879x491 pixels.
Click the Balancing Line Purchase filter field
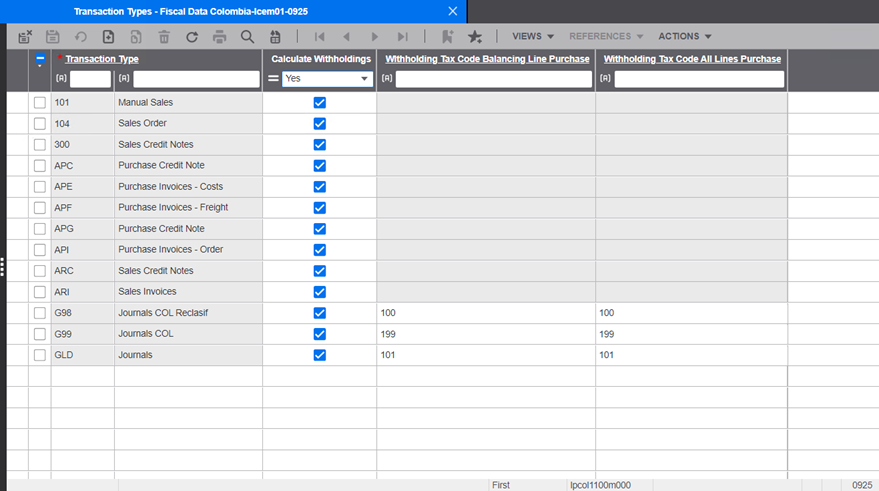[492, 79]
